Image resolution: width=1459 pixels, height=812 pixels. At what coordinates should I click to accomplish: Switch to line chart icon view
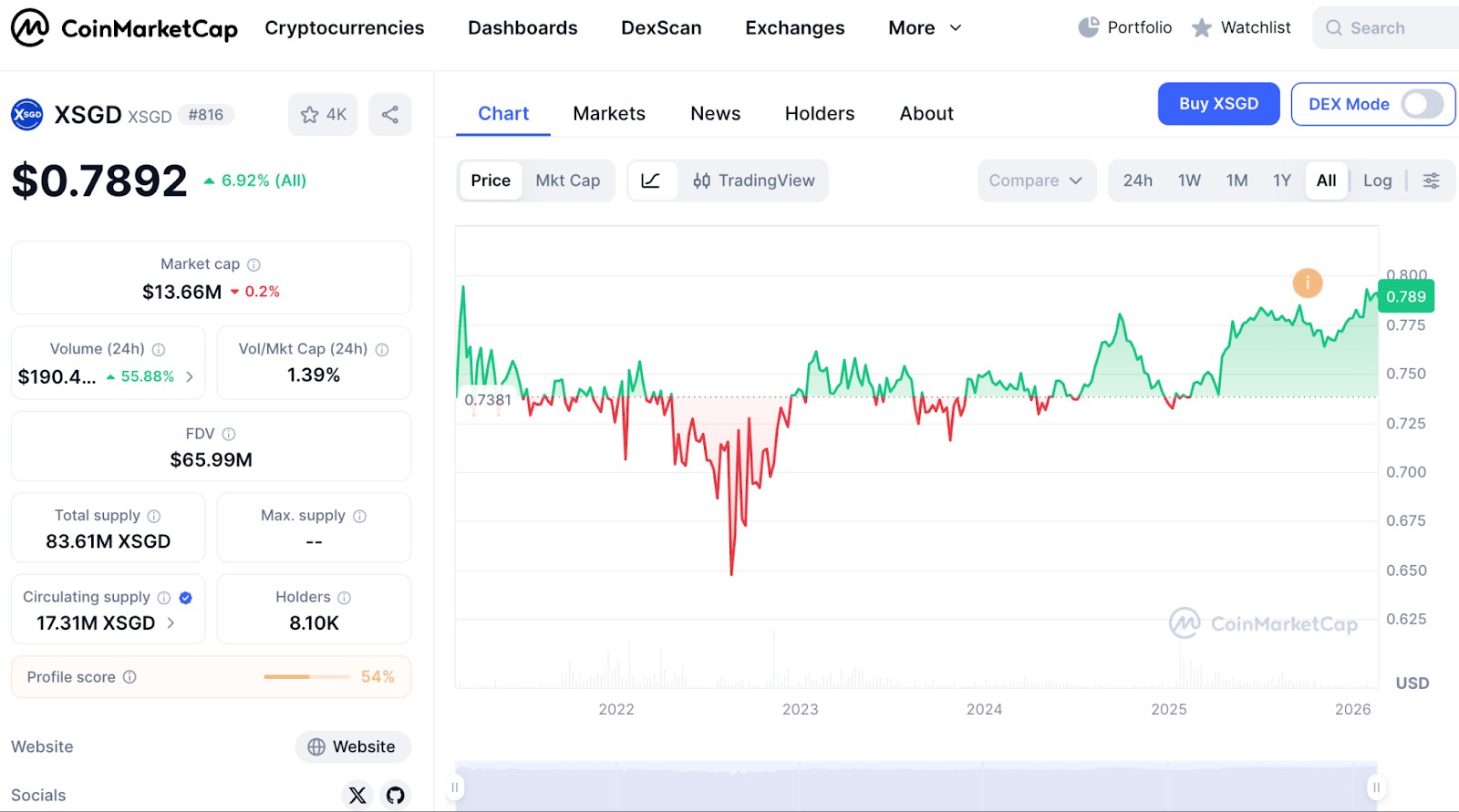point(651,180)
